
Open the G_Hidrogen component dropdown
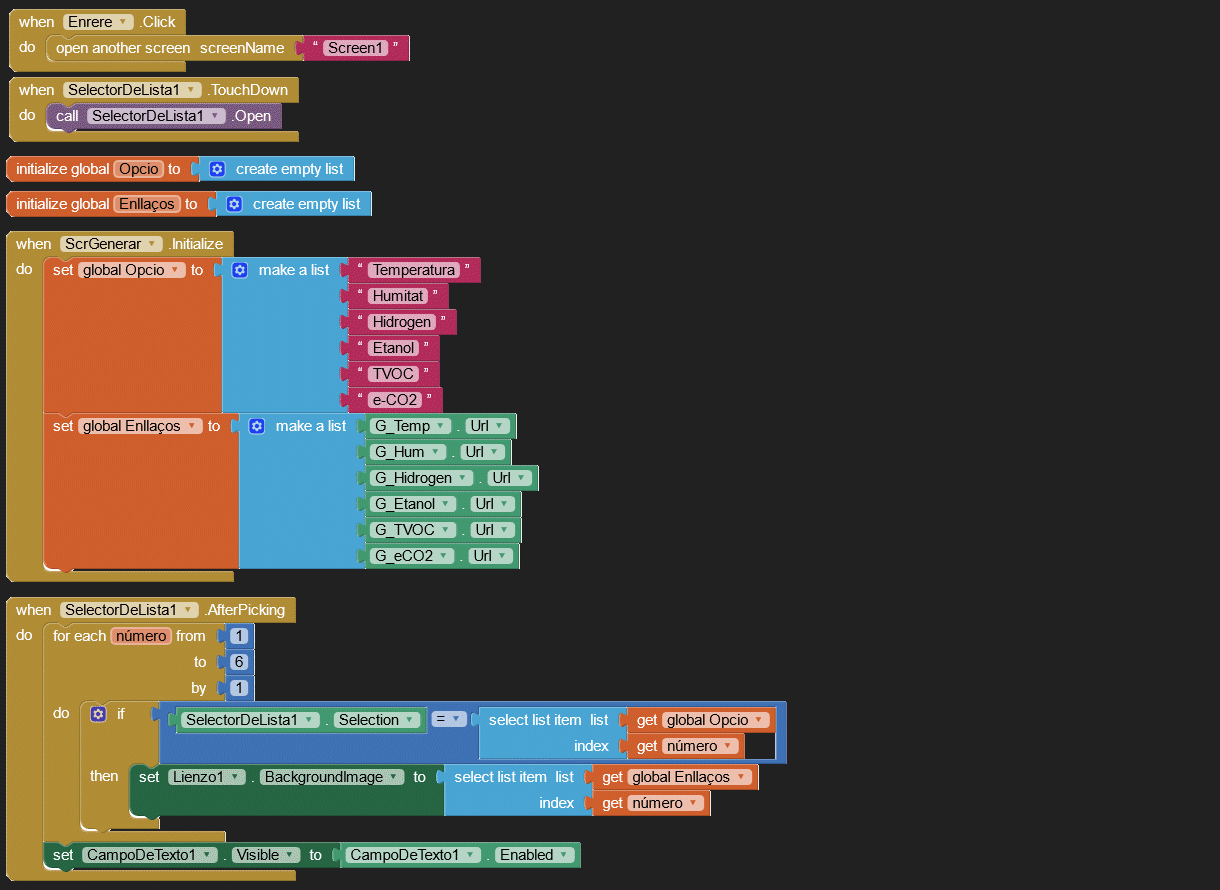(x=465, y=478)
